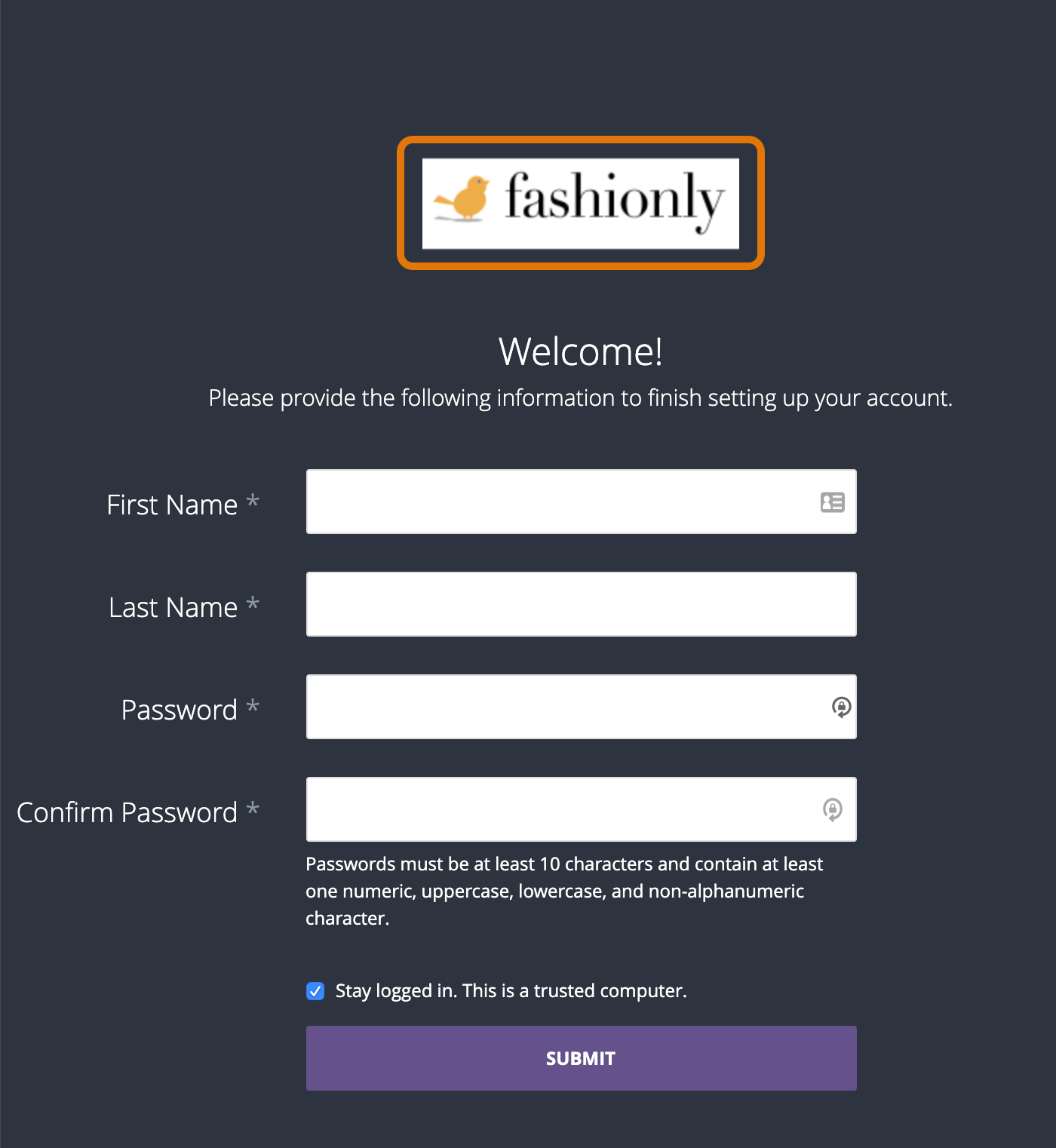This screenshot has width=1056, height=1148.
Task: Click inside the Last Name input
Action: tap(528, 603)
